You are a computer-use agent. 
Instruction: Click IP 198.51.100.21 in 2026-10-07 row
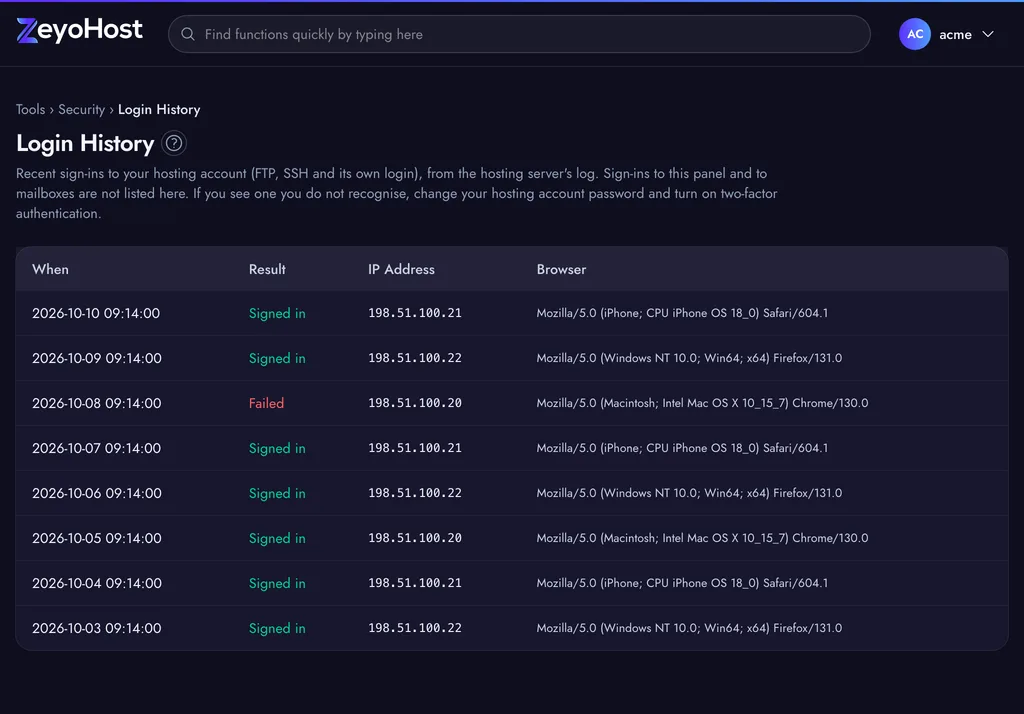[415, 448]
